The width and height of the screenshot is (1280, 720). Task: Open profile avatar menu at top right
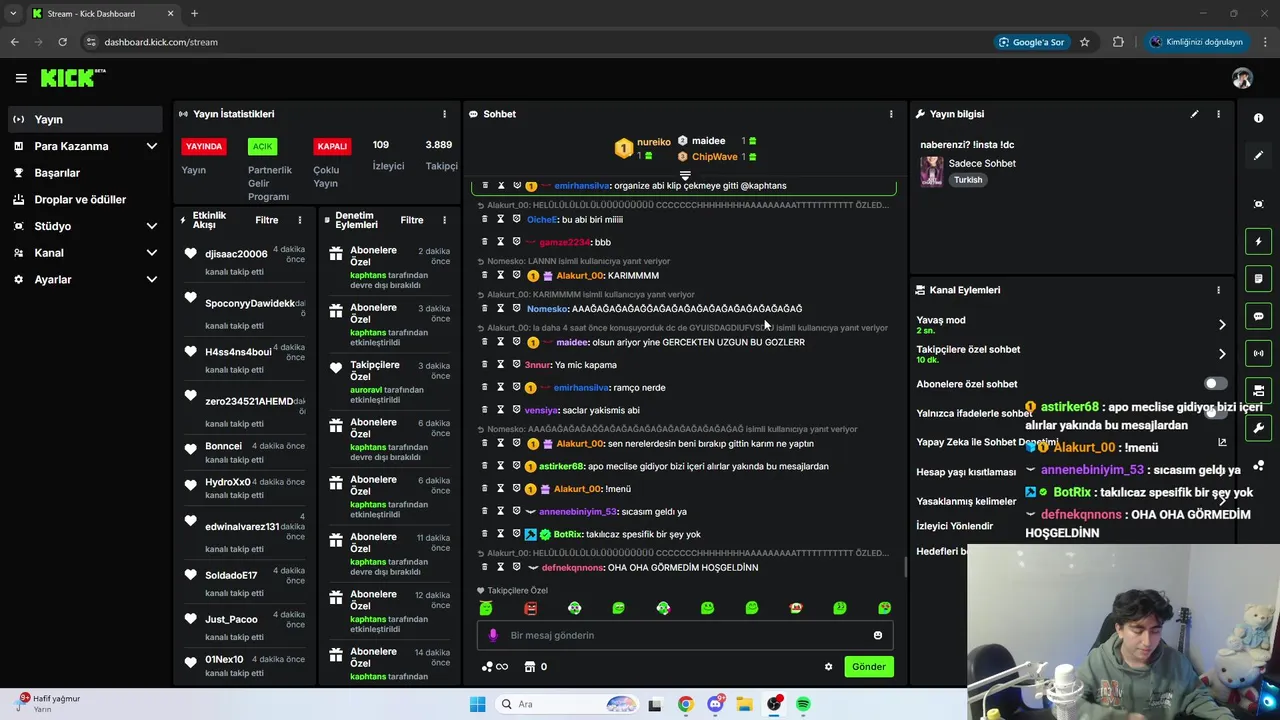1242,78
